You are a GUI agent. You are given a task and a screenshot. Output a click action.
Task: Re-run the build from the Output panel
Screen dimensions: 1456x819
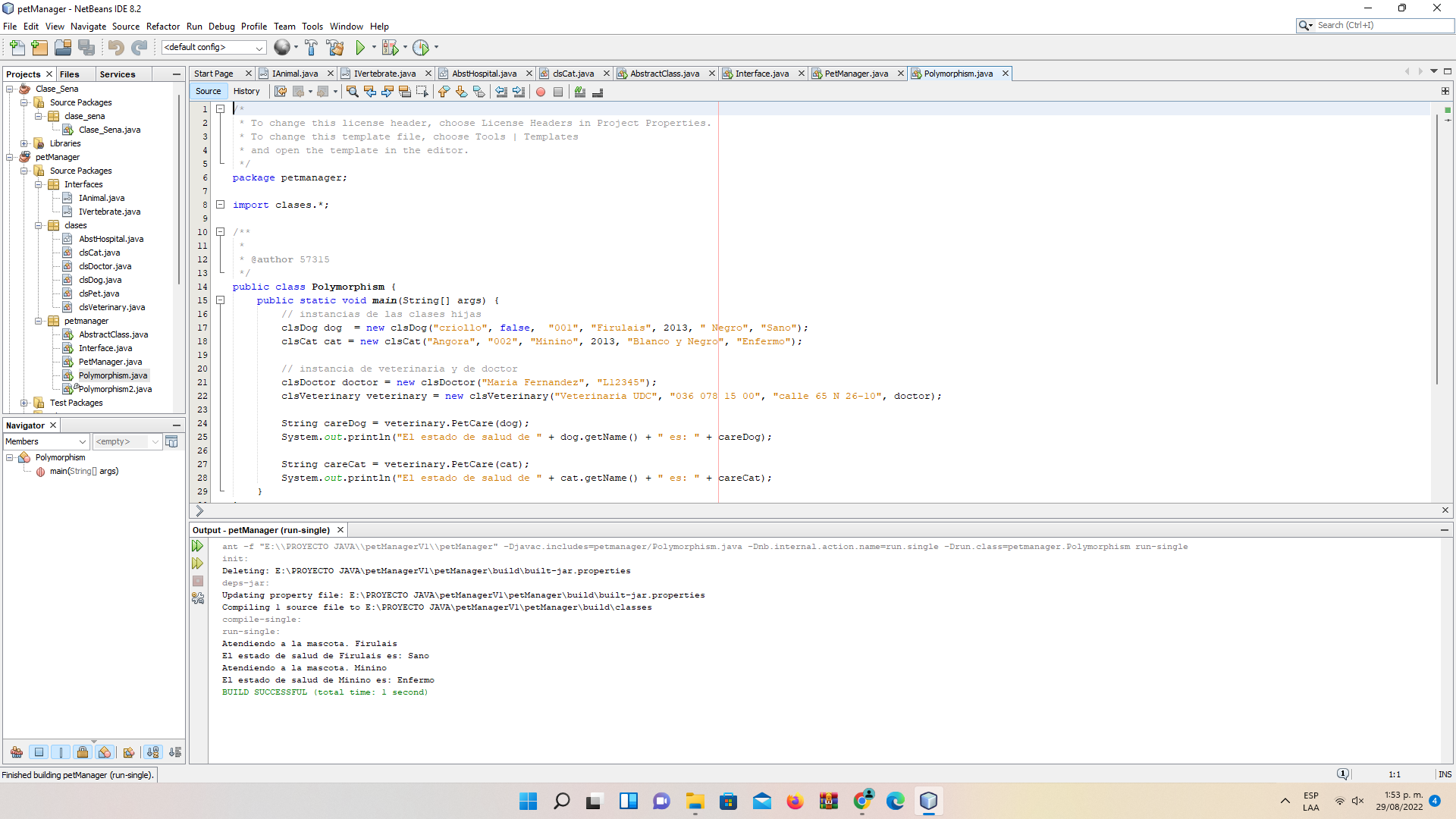[197, 545]
